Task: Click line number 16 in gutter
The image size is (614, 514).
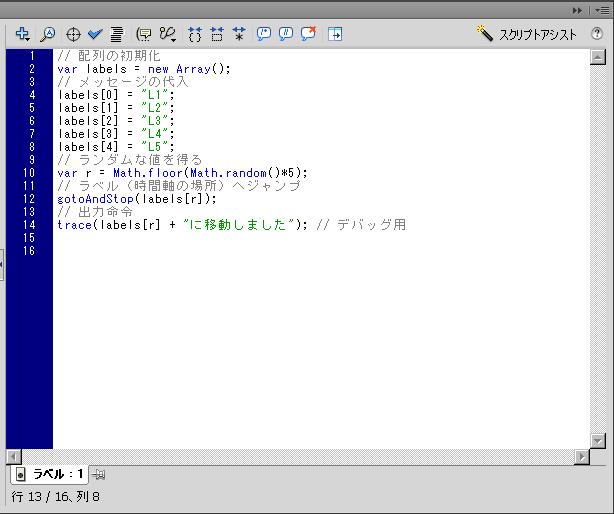Action: (x=29, y=251)
